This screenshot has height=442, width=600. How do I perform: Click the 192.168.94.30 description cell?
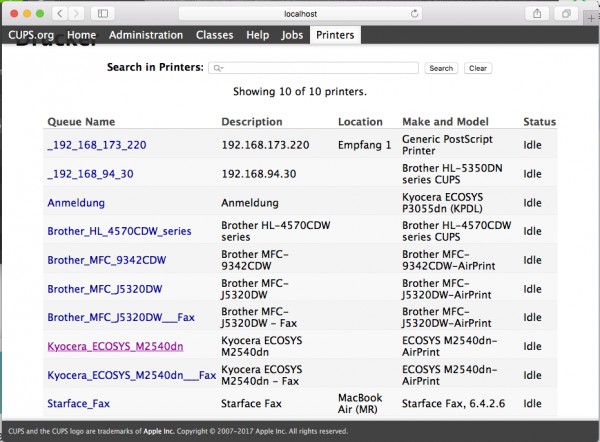pyautogui.click(x=259, y=174)
